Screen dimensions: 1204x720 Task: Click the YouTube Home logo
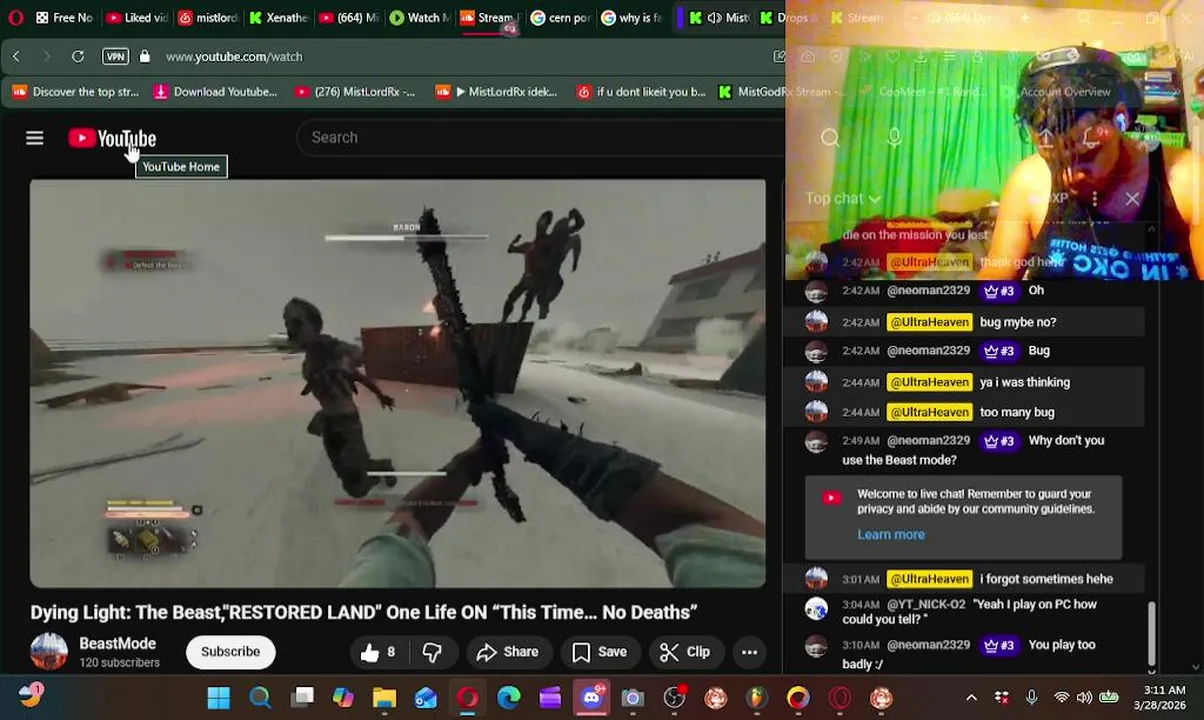pyautogui.click(x=112, y=138)
